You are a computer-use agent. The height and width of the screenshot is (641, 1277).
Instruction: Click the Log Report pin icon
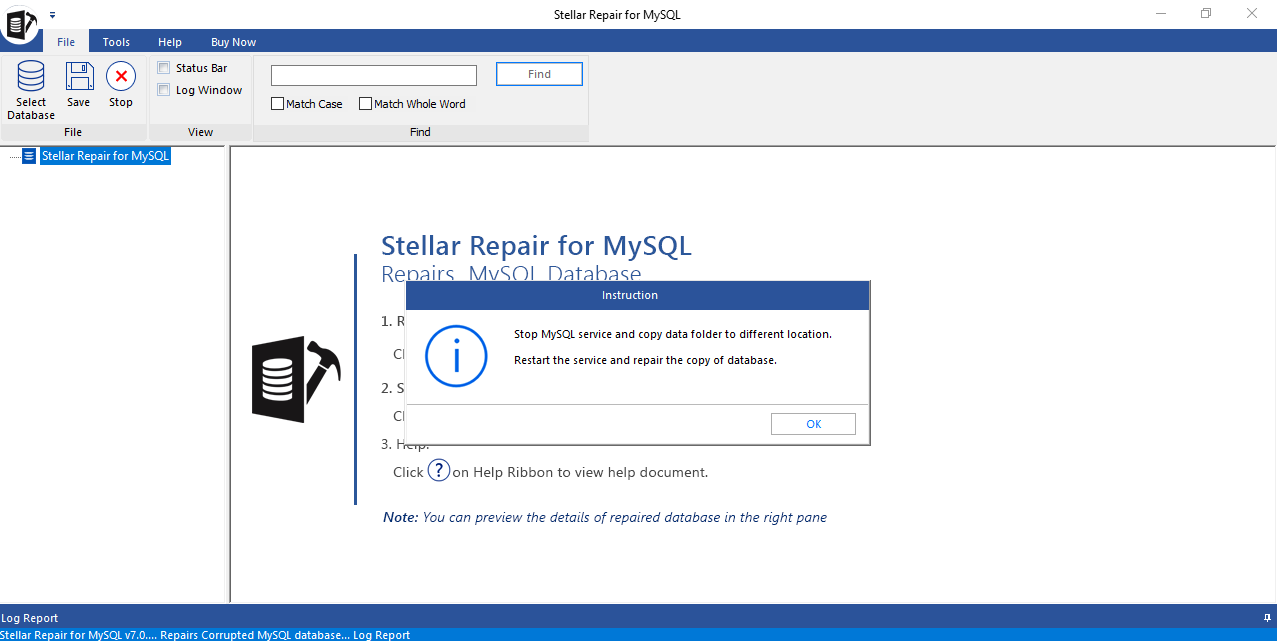coord(1268,618)
